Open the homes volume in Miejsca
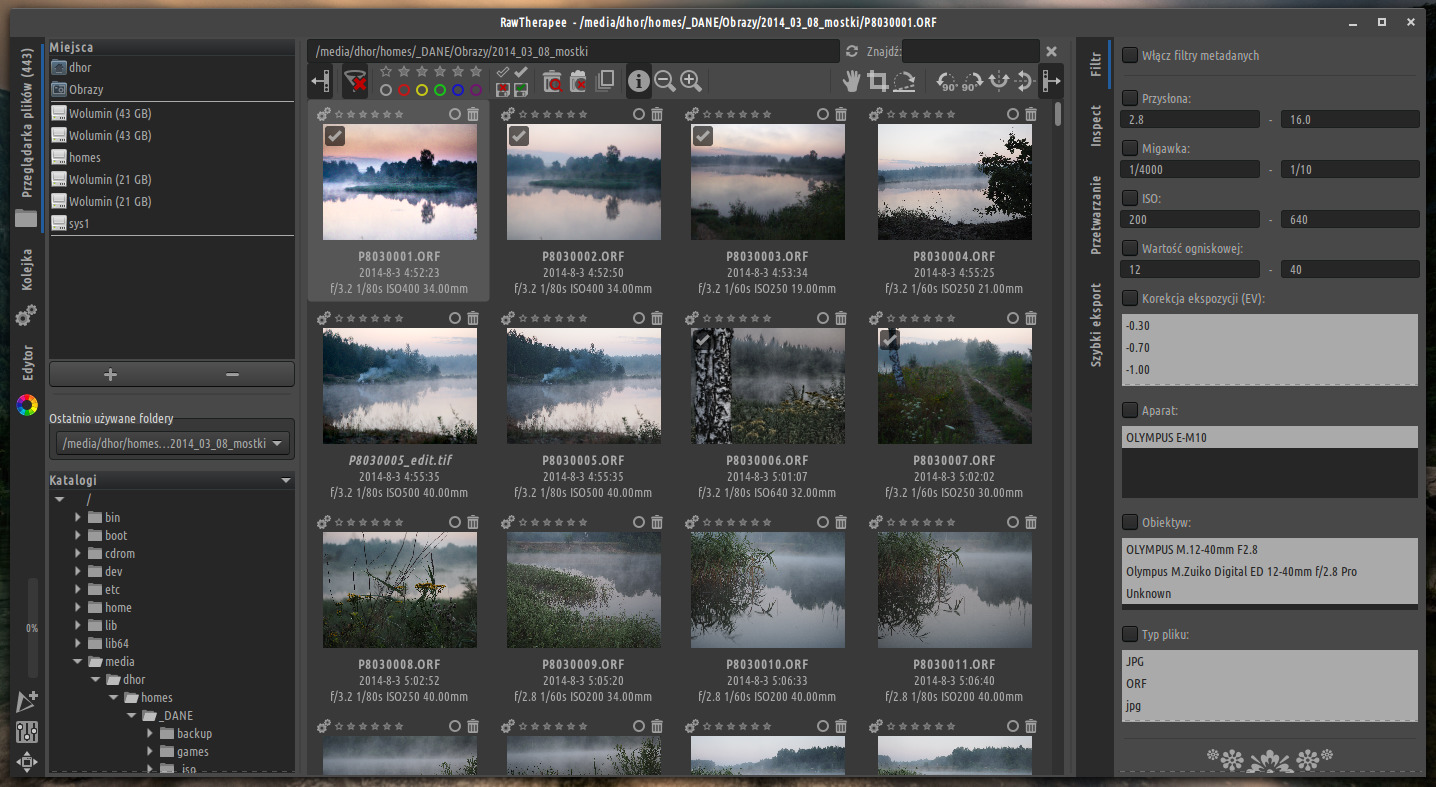The height and width of the screenshot is (787, 1436). click(171, 158)
